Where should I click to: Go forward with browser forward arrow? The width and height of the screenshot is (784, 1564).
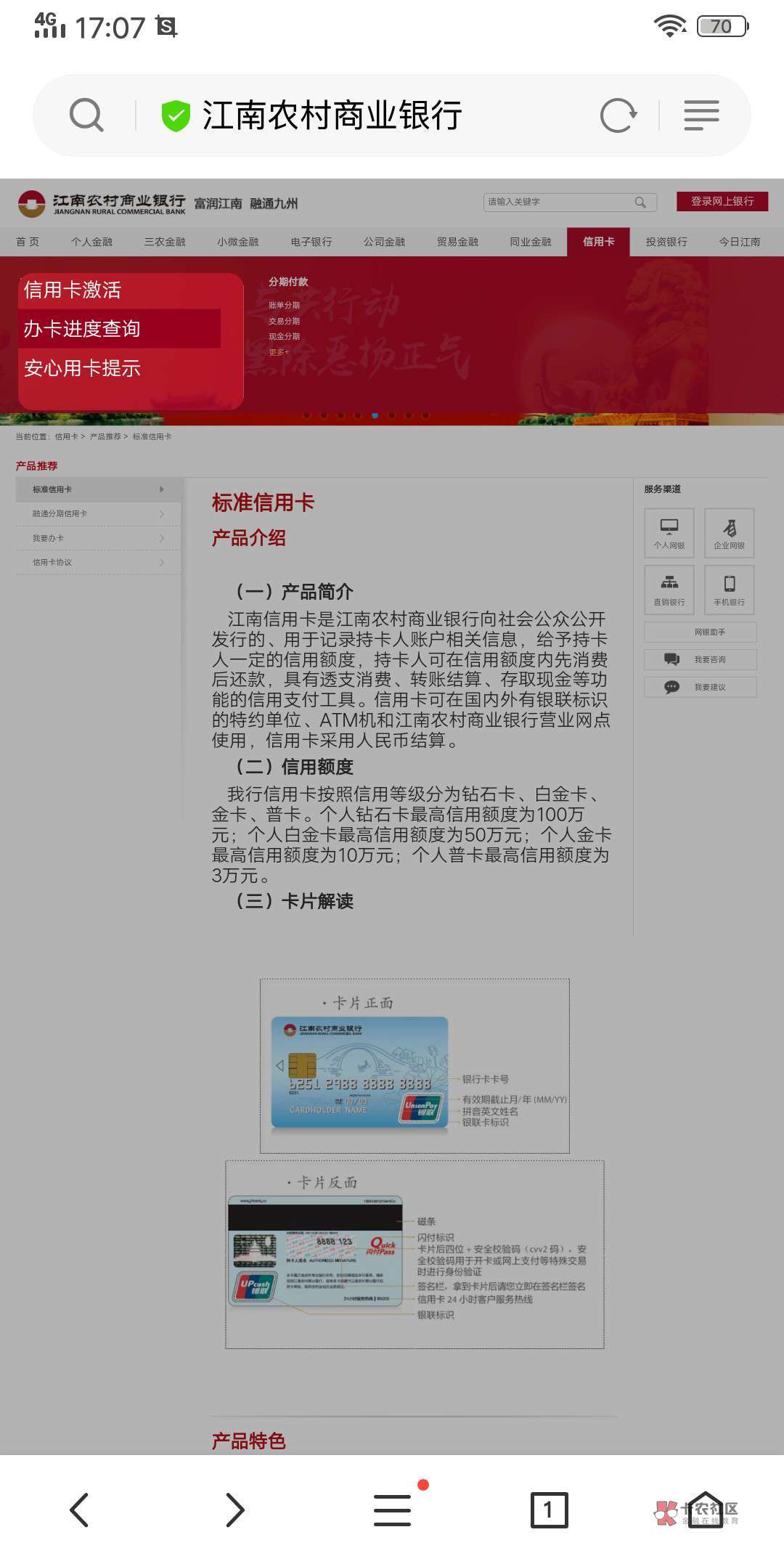point(234,1510)
